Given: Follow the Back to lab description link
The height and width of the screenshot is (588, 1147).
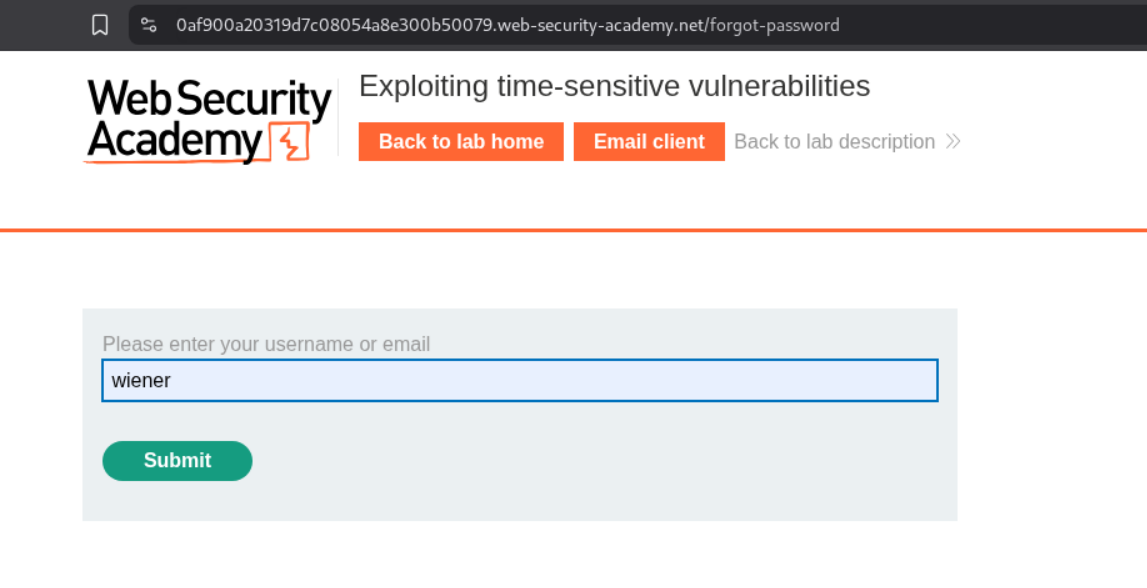Looking at the screenshot, I should 834,142.
